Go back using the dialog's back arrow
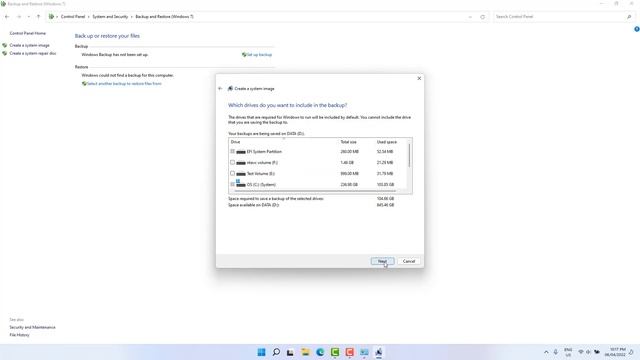This screenshot has height=360, width=640. click(x=220, y=89)
